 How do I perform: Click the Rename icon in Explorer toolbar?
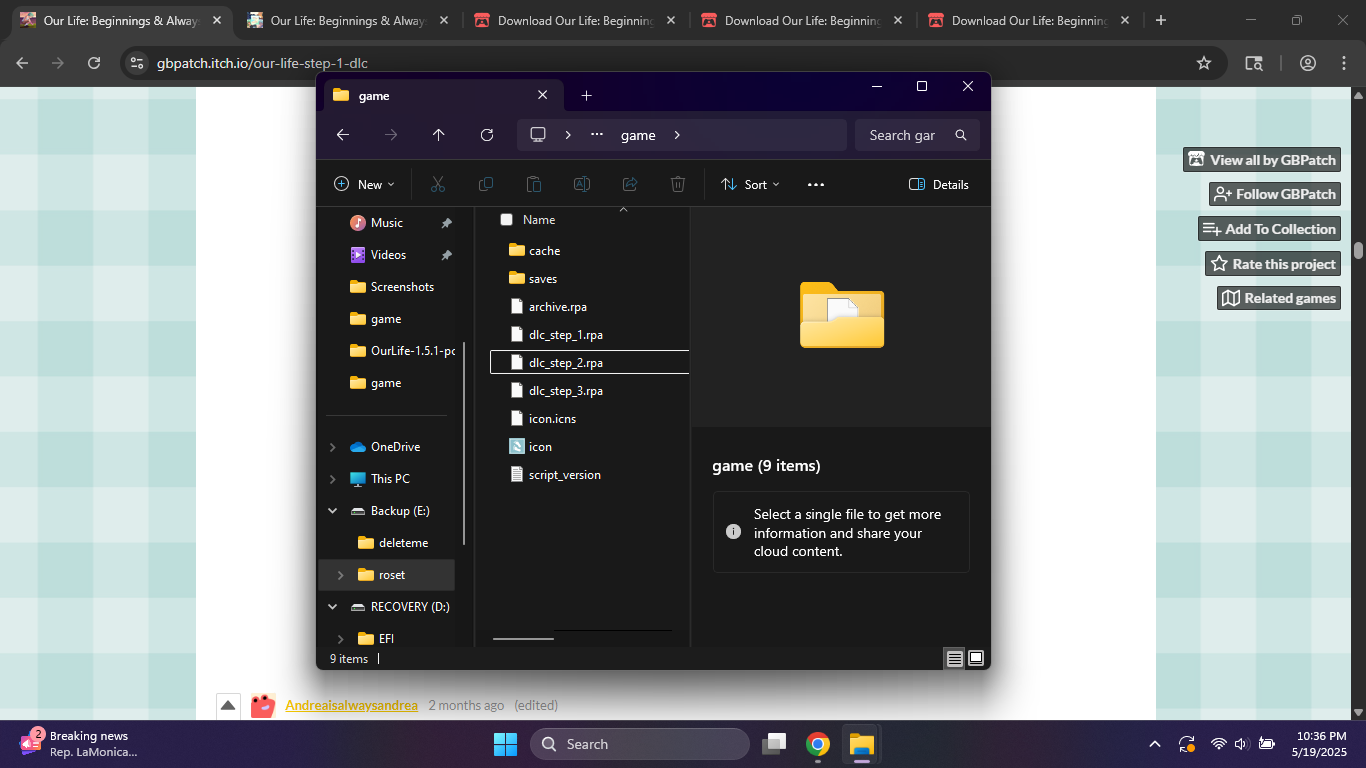tap(581, 184)
